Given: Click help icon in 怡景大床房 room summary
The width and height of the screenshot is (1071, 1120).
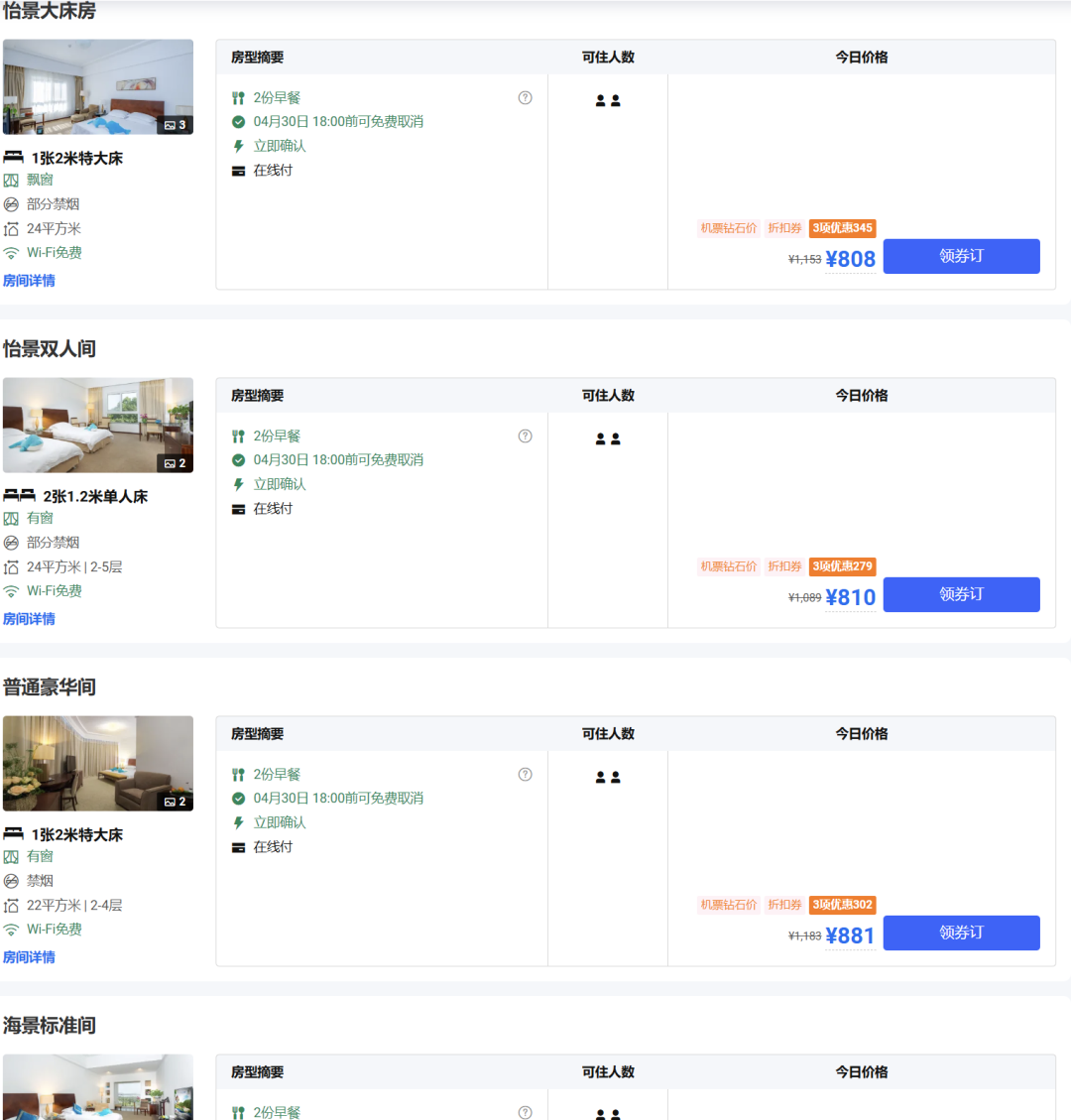Looking at the screenshot, I should (x=526, y=97).
